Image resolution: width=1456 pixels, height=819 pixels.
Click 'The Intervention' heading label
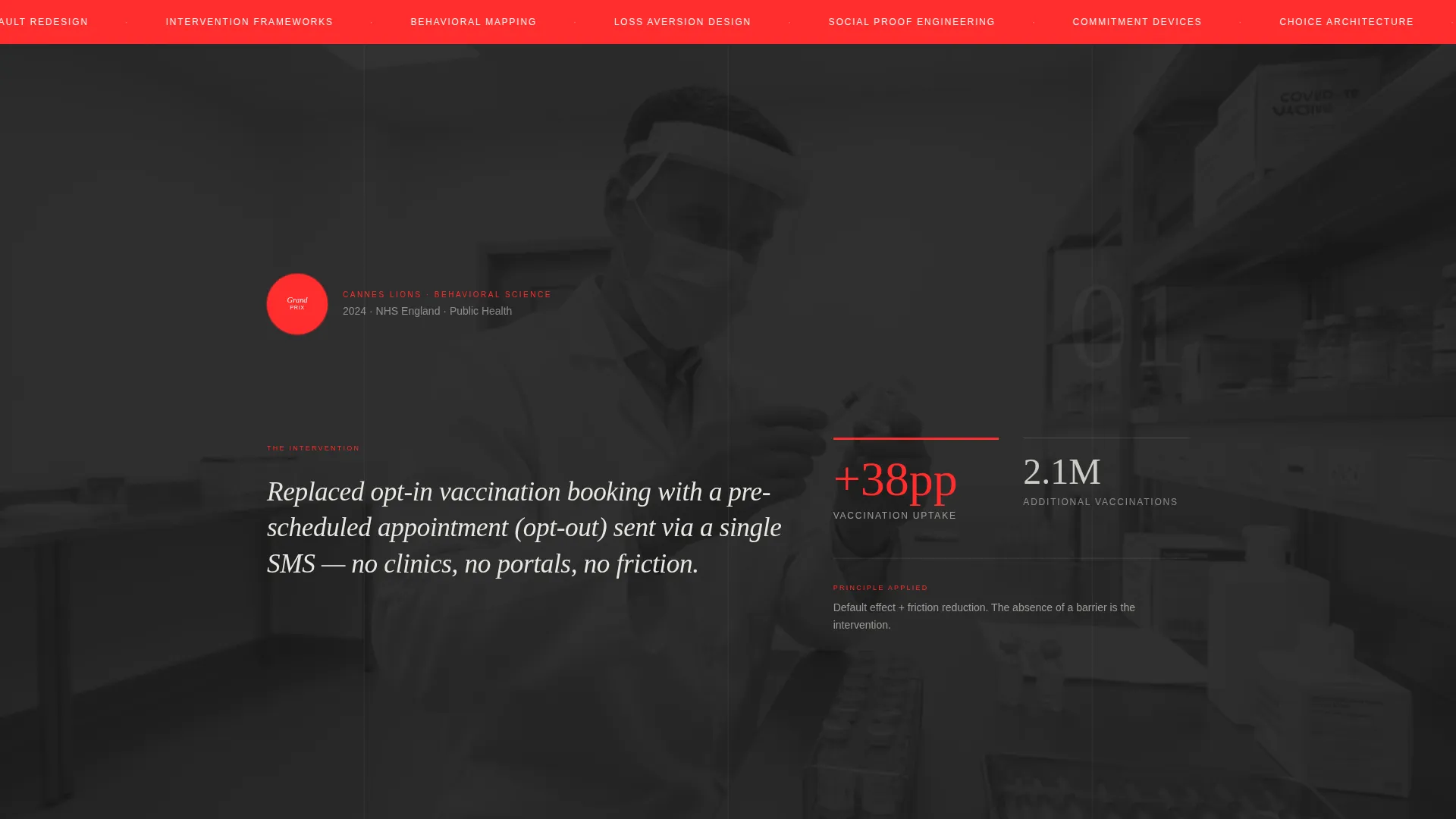point(313,448)
